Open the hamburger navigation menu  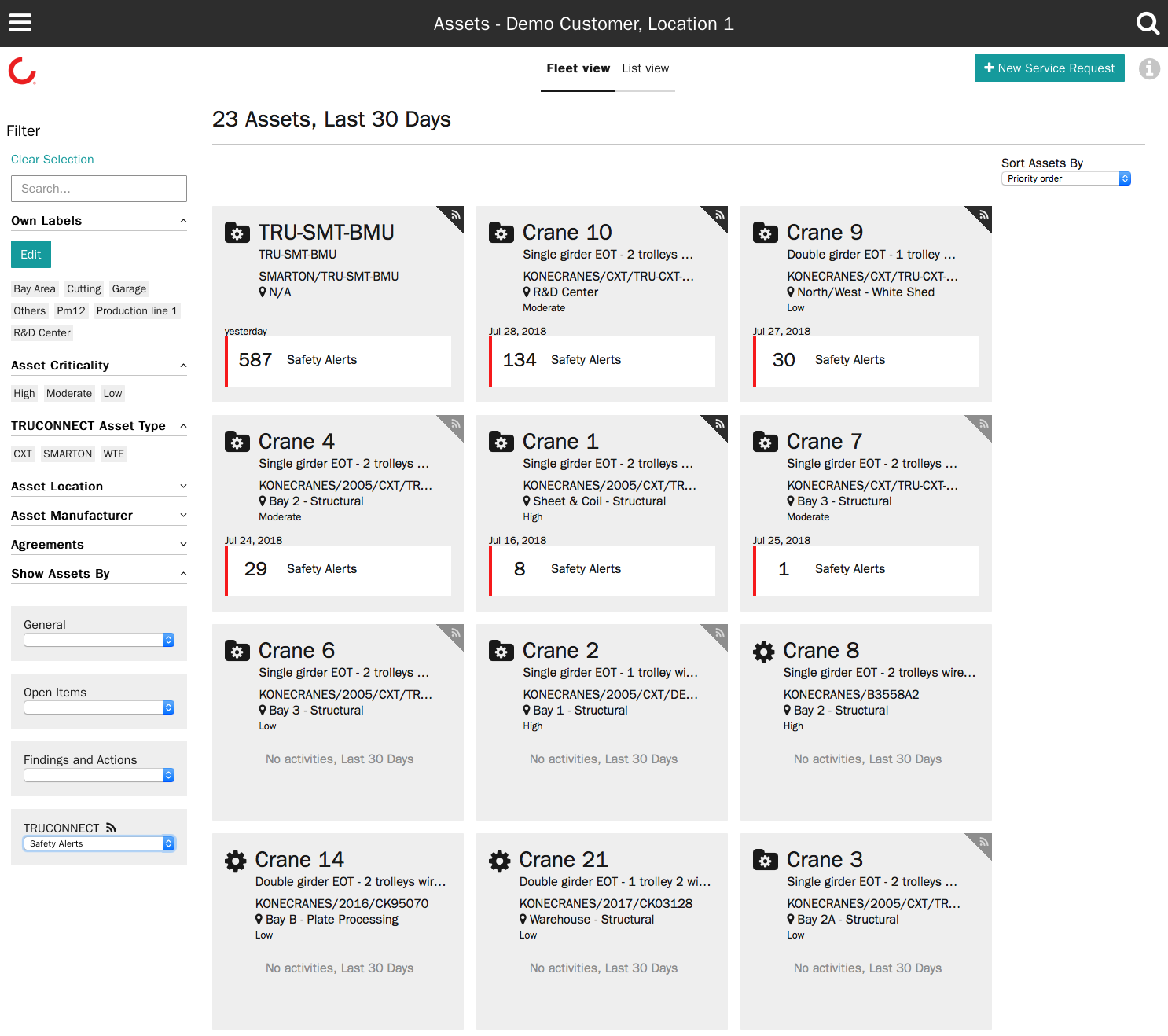tap(20, 23)
